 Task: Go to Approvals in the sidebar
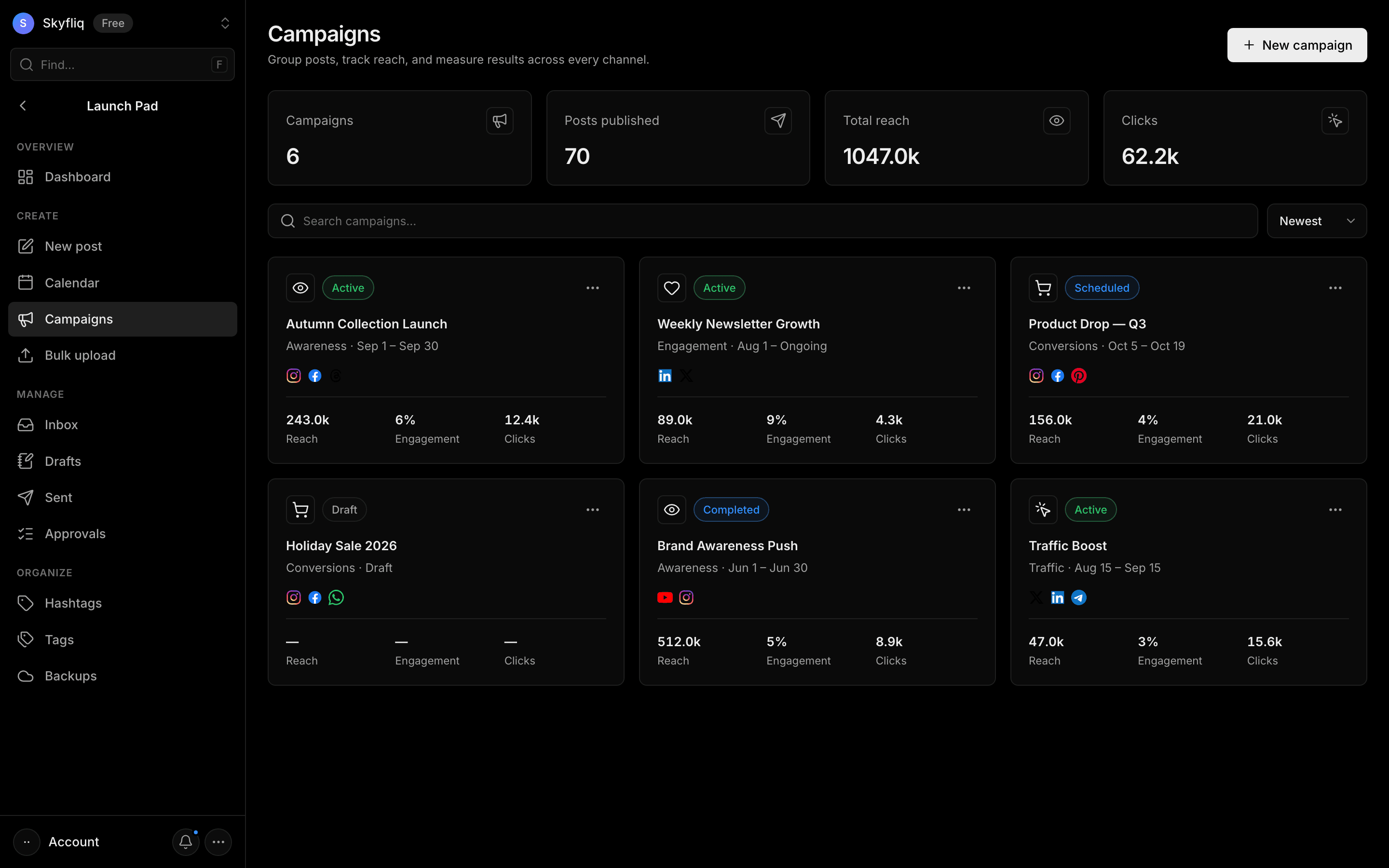[122, 534]
